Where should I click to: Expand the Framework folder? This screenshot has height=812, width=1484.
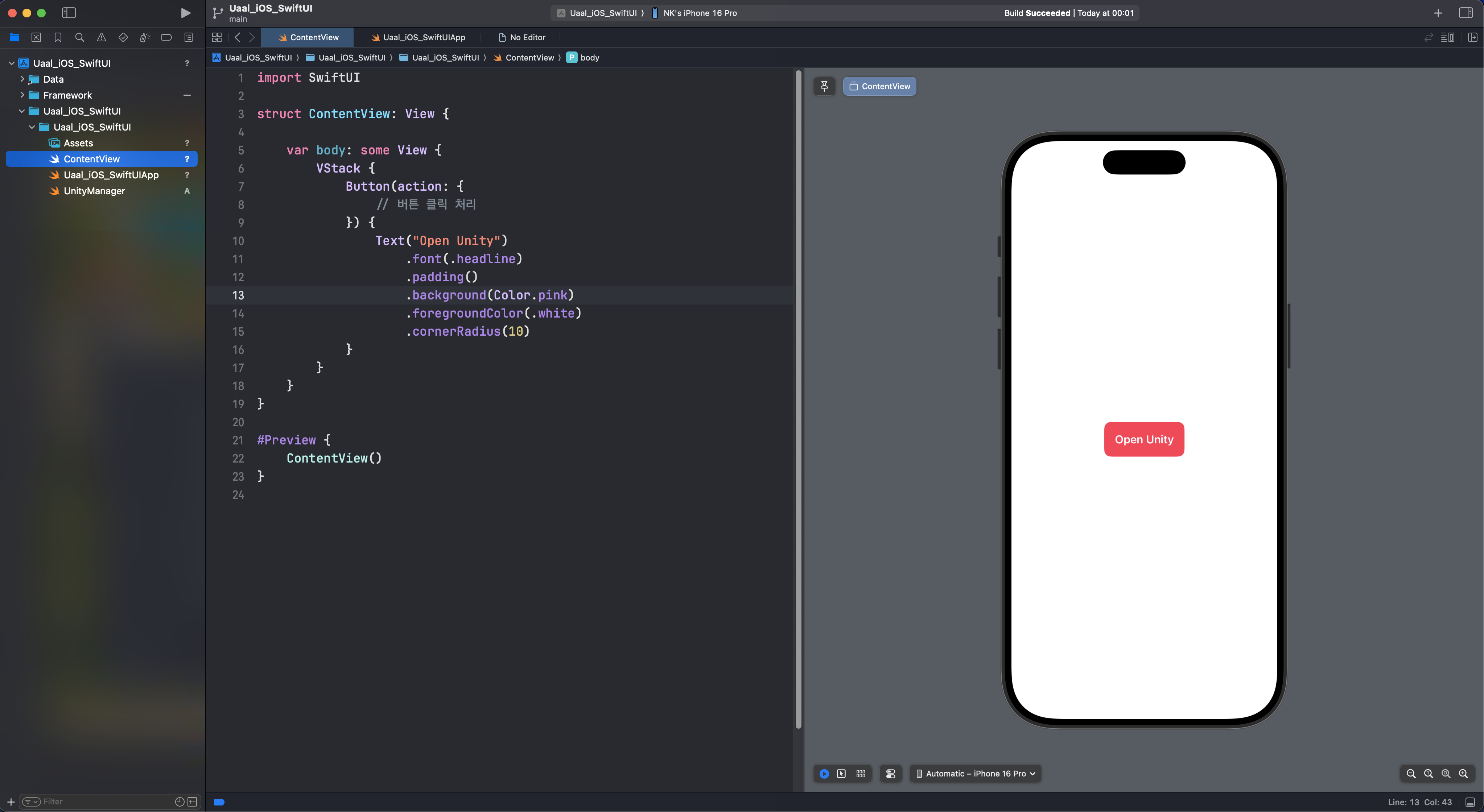tap(22, 95)
